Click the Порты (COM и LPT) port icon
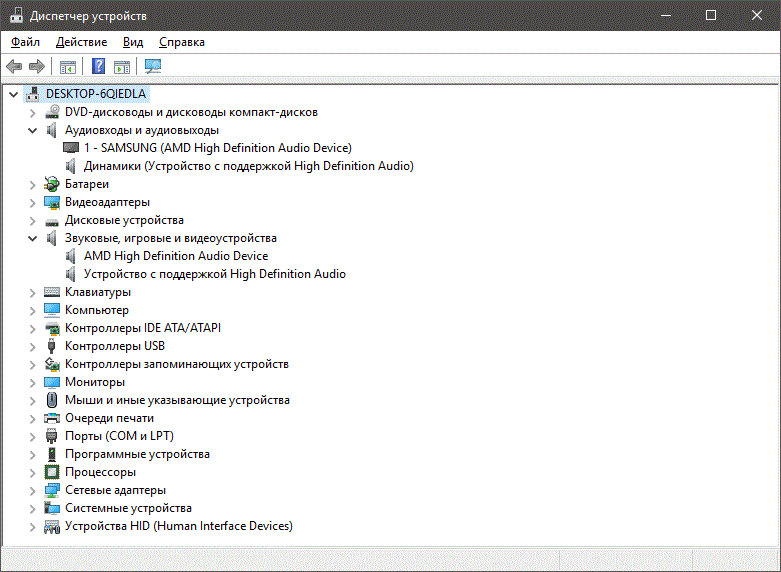The width and height of the screenshot is (781, 572). tap(51, 436)
